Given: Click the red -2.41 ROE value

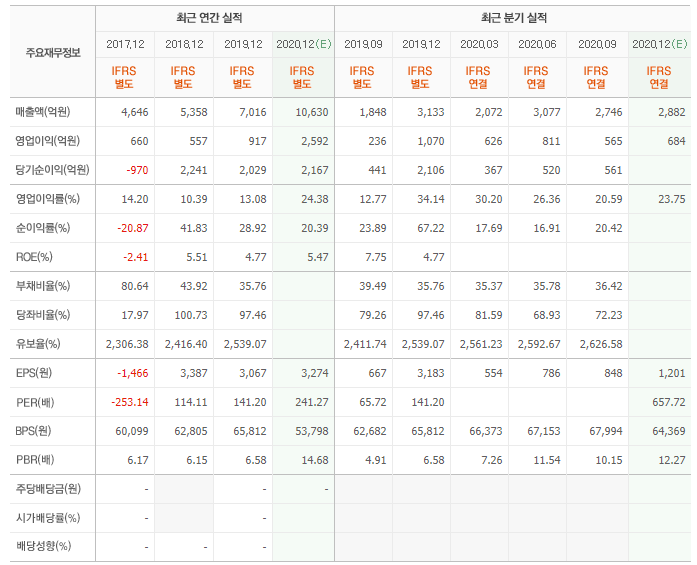Looking at the screenshot, I should 136,257.
